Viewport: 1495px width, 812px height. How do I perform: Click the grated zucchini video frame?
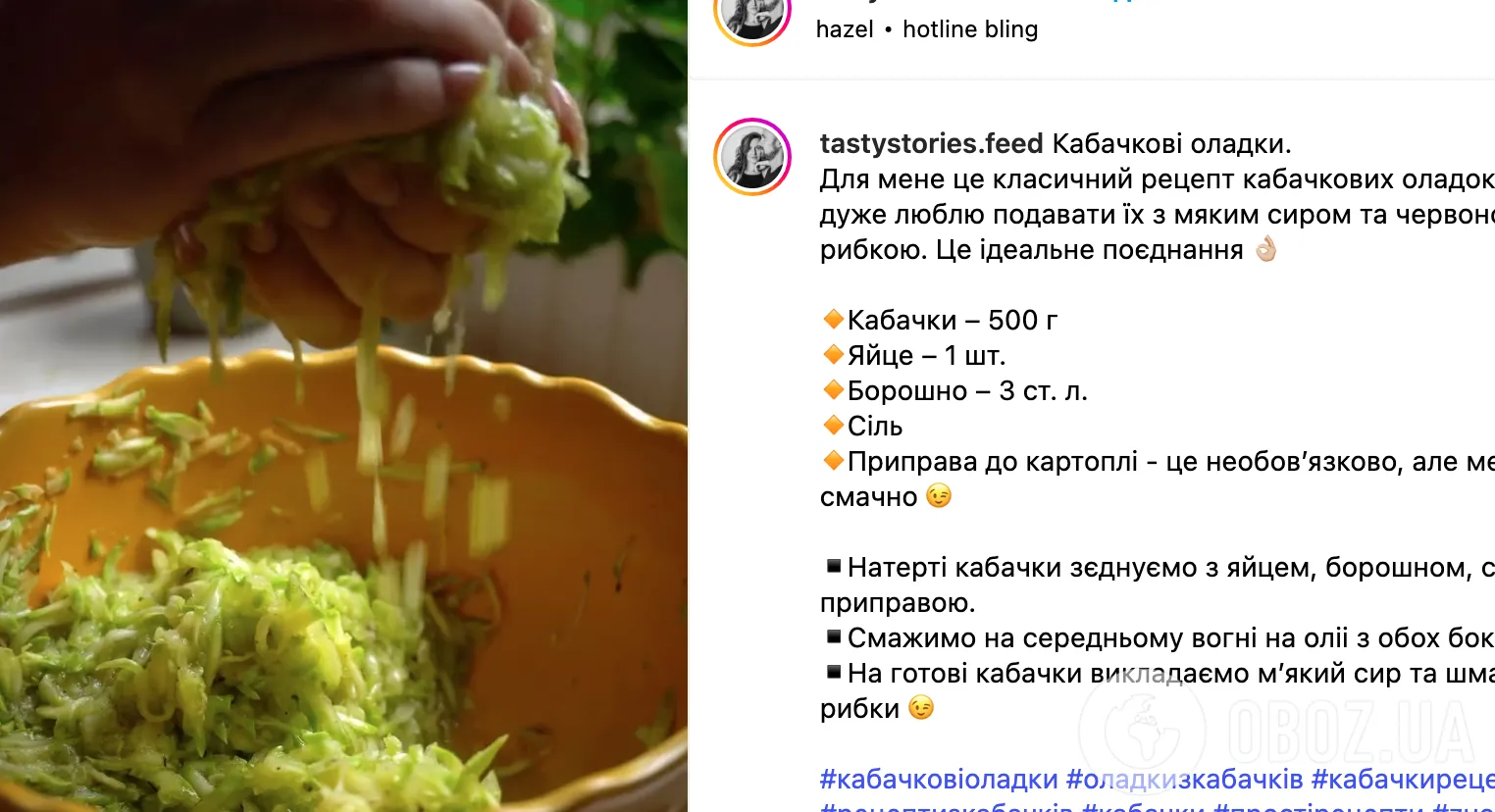[x=343, y=406]
